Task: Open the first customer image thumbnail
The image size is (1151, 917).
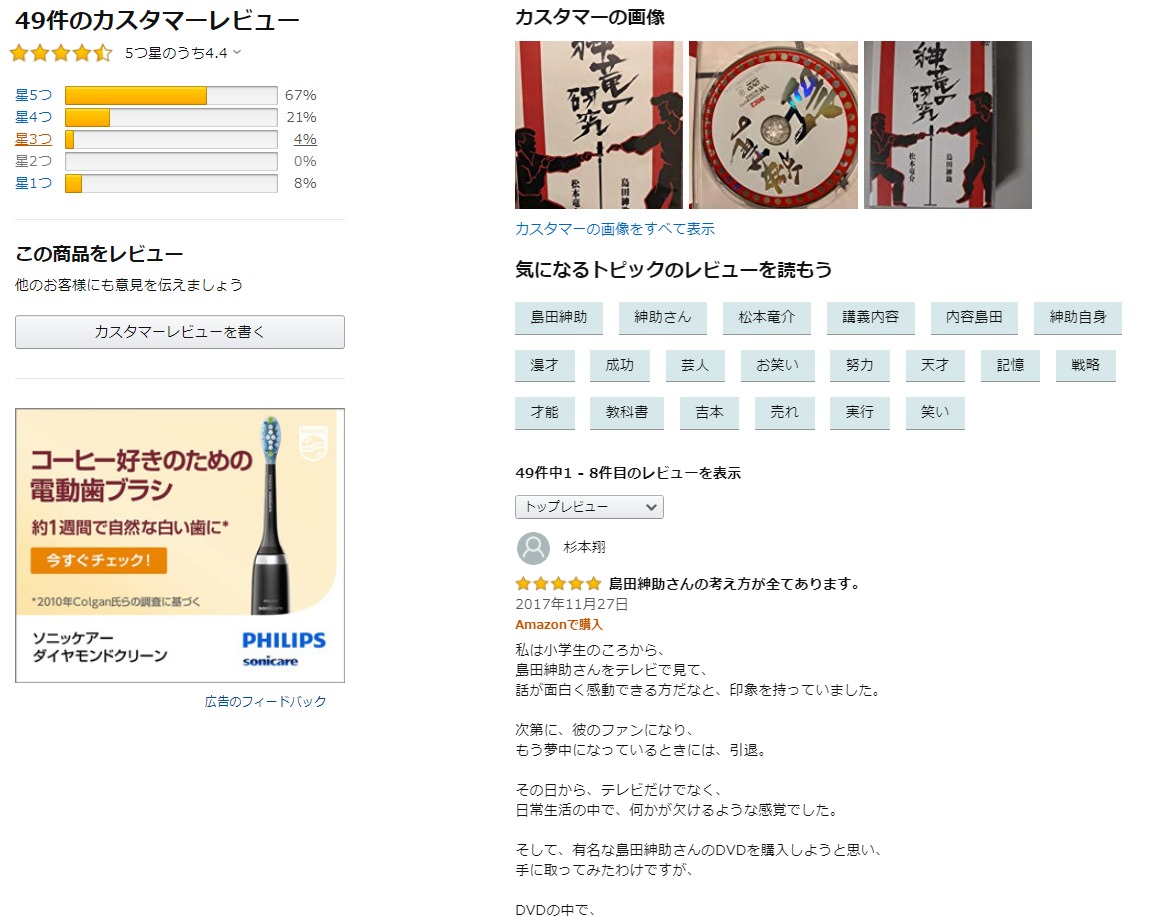Action: [599, 125]
